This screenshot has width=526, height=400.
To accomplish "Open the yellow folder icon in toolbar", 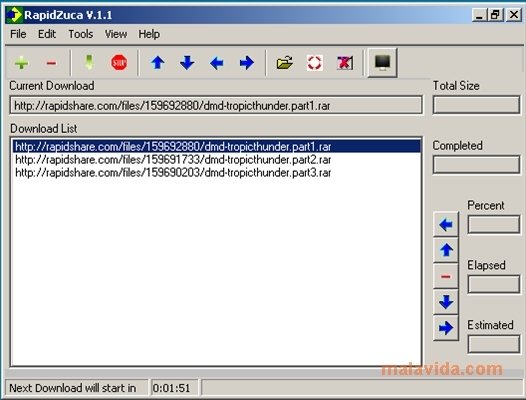I will pos(284,63).
